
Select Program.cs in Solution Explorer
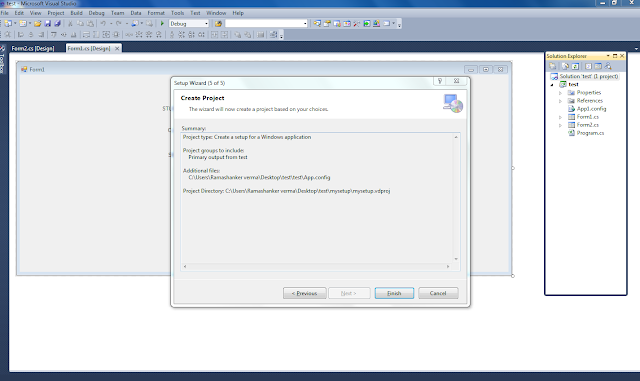coord(590,133)
